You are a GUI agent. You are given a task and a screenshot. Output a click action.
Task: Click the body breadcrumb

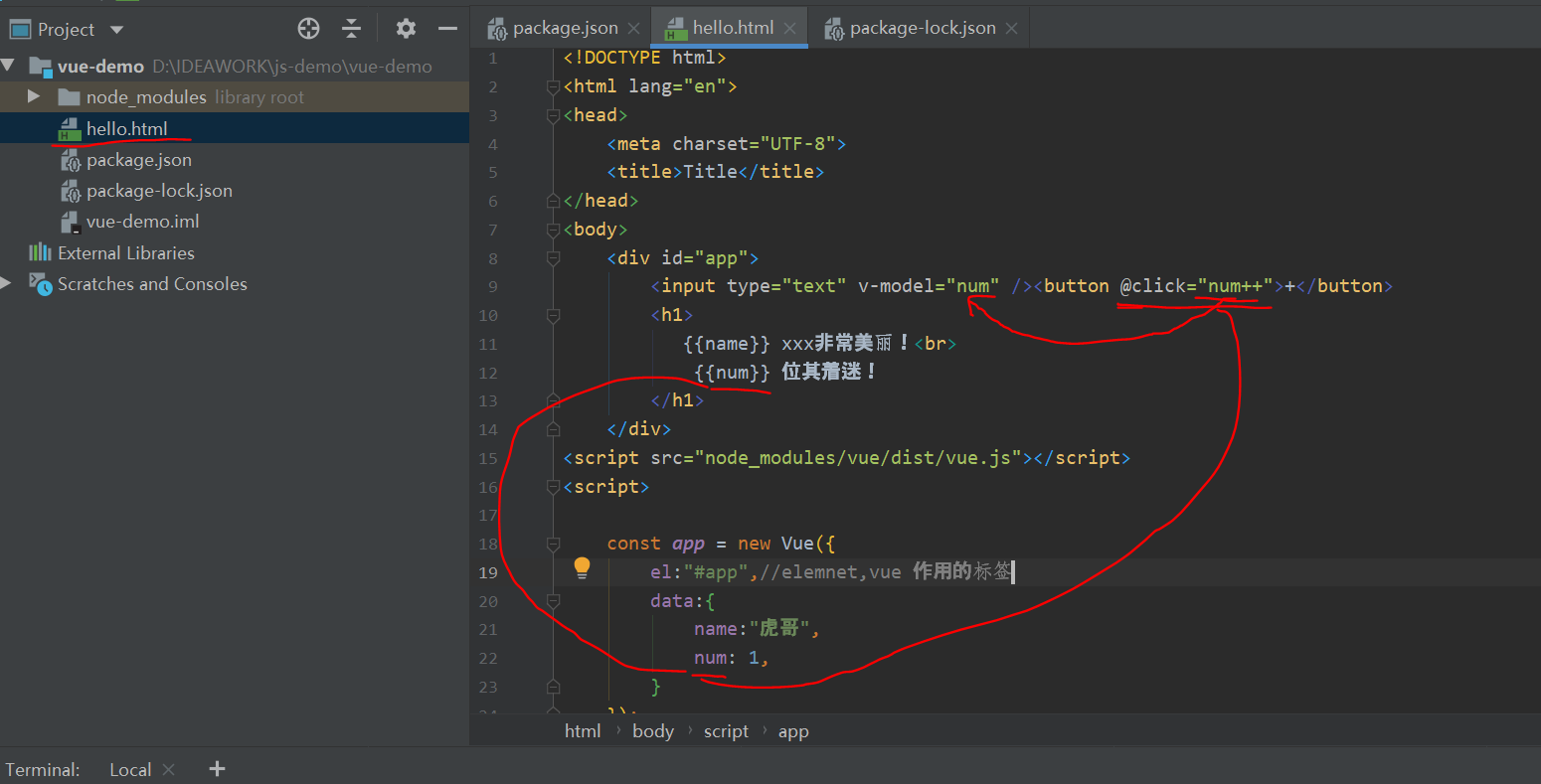[653, 730]
